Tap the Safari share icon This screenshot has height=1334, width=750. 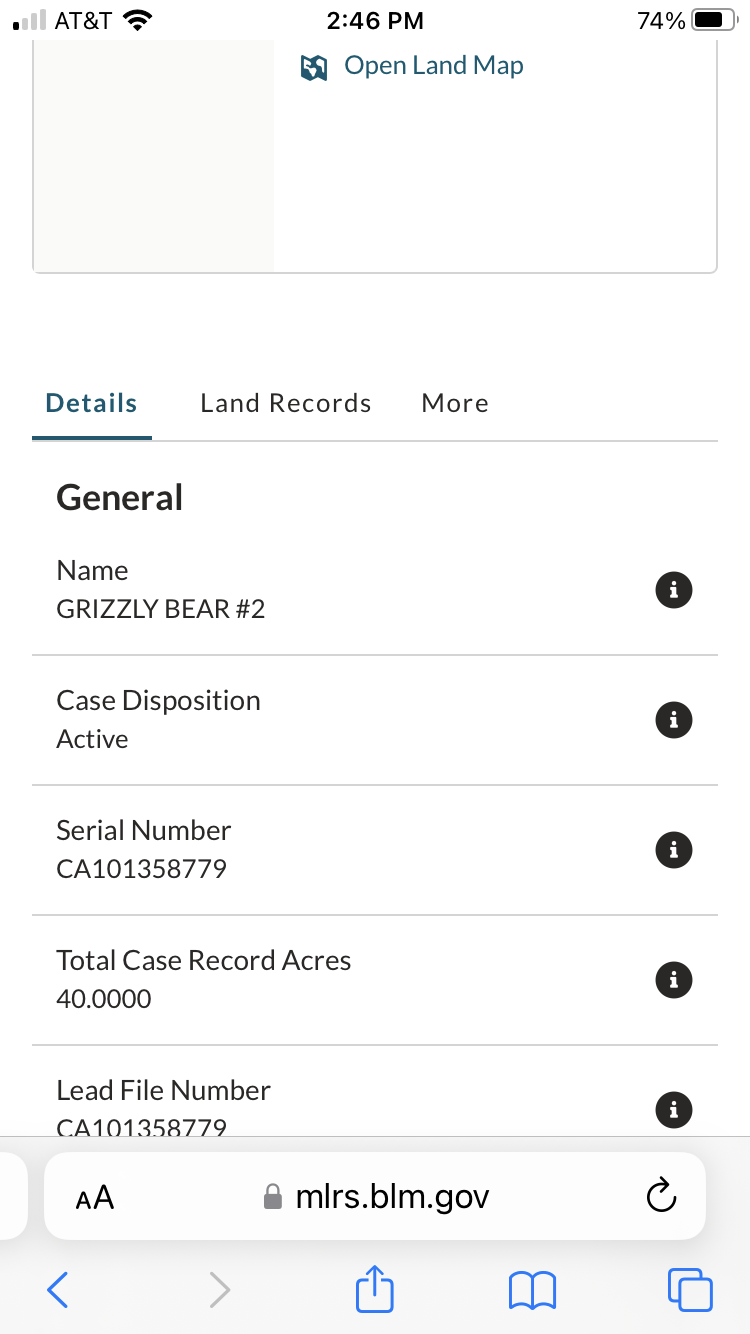tap(375, 1290)
